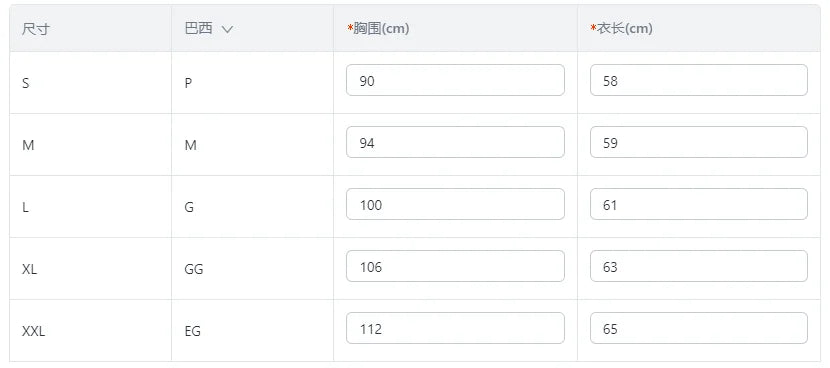Click the 巴西 column header label
Screen dimensions: 830x368
[199, 29]
